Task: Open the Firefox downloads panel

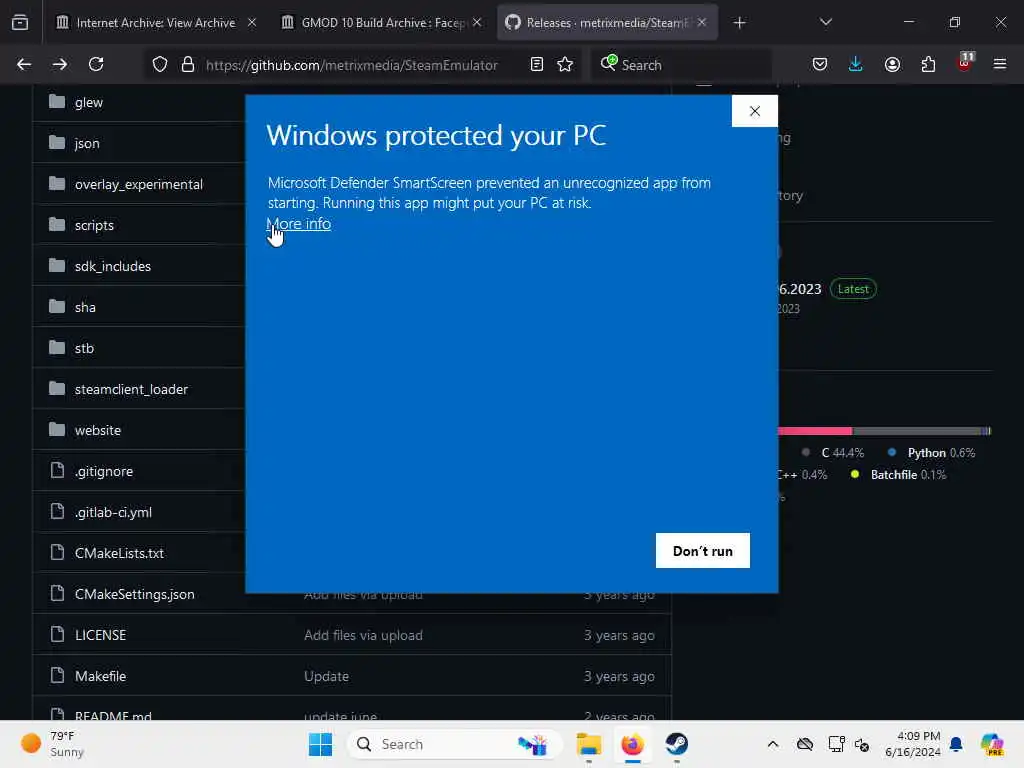Action: 856,64
